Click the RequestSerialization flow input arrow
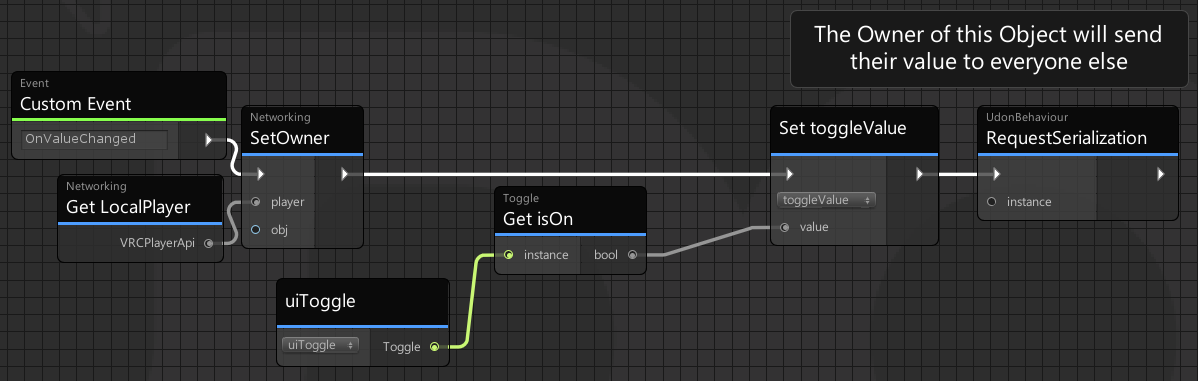The width and height of the screenshot is (1198, 381). pos(996,174)
